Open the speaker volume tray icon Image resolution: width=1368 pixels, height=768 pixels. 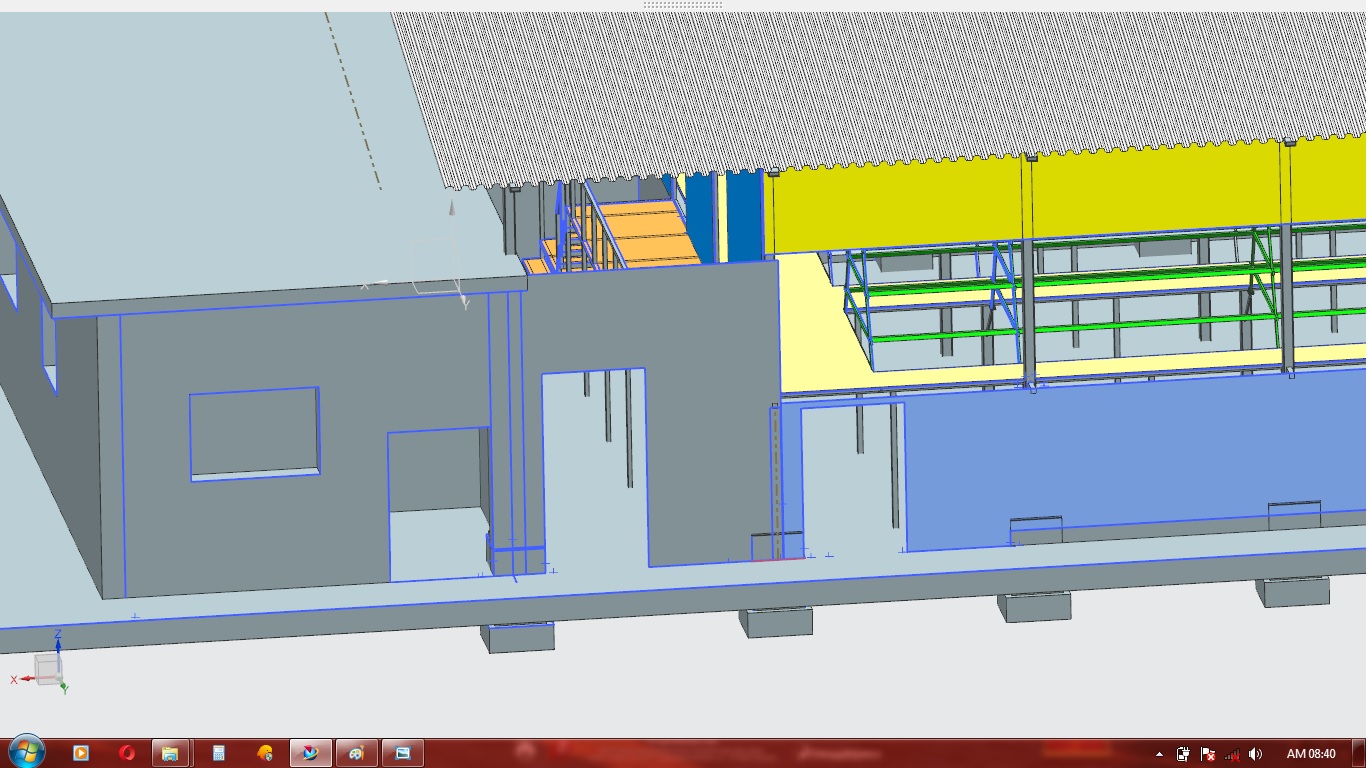(x=1255, y=754)
